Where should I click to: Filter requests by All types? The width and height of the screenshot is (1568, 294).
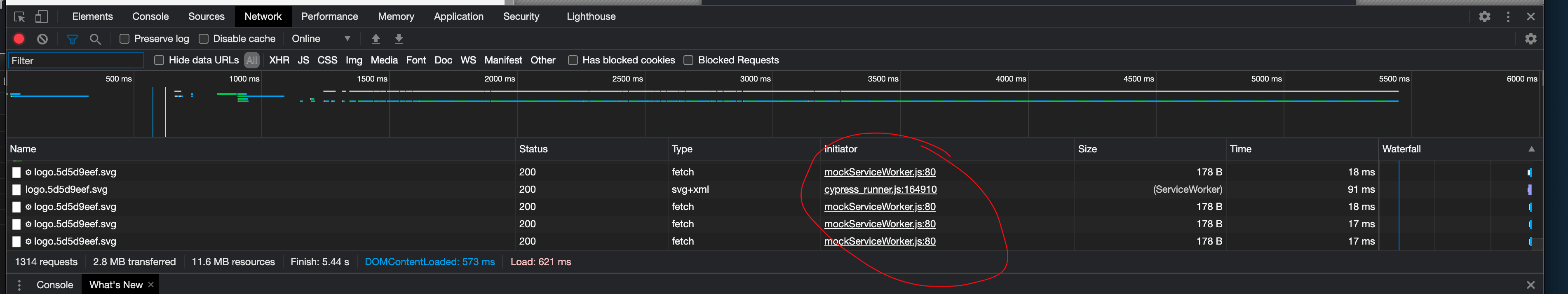pyautogui.click(x=251, y=60)
